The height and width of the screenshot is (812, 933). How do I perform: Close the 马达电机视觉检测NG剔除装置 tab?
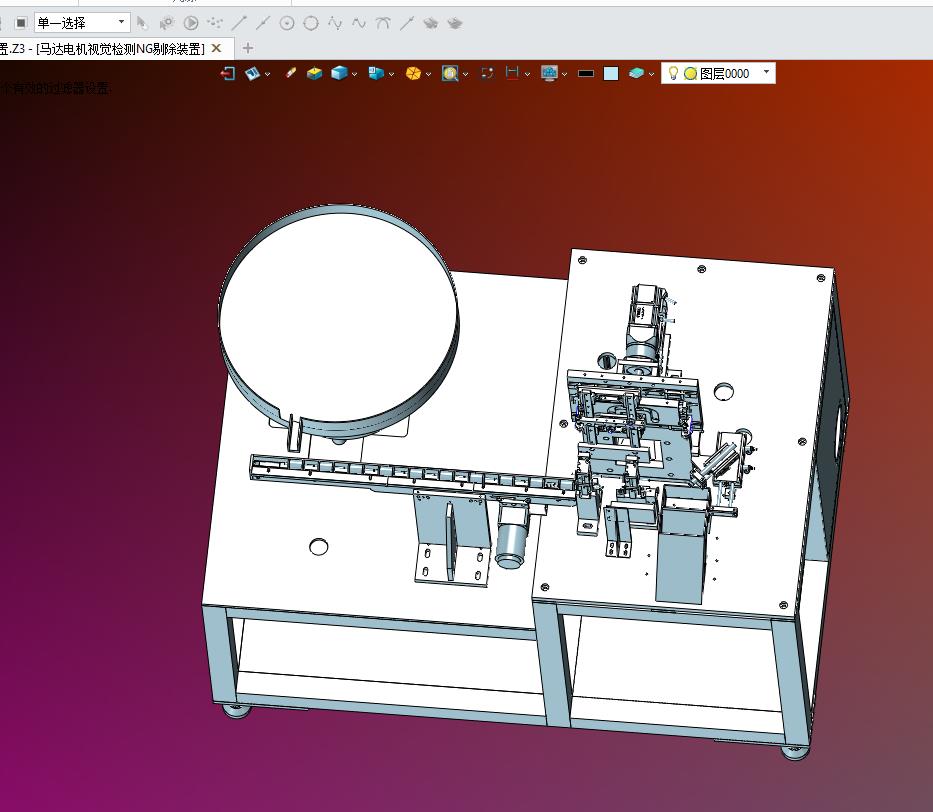click(x=217, y=48)
